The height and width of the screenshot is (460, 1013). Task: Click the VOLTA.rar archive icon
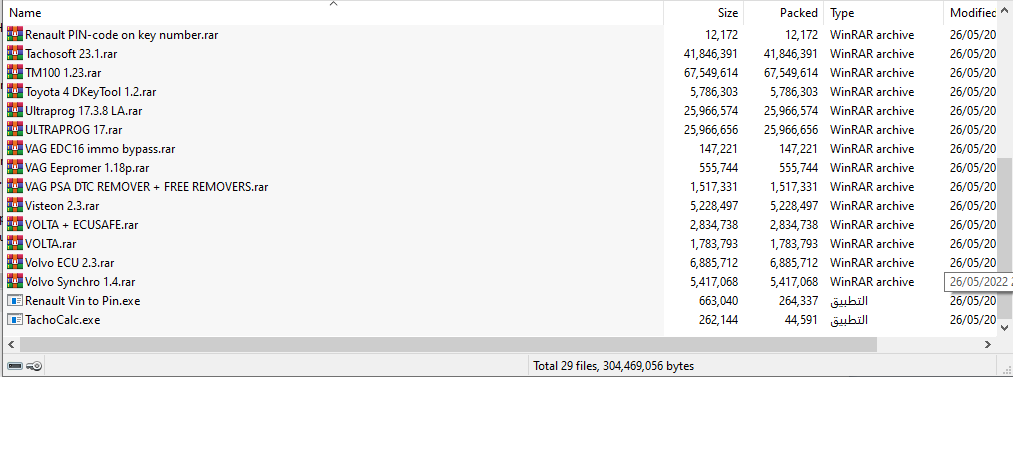pyautogui.click(x=15, y=244)
